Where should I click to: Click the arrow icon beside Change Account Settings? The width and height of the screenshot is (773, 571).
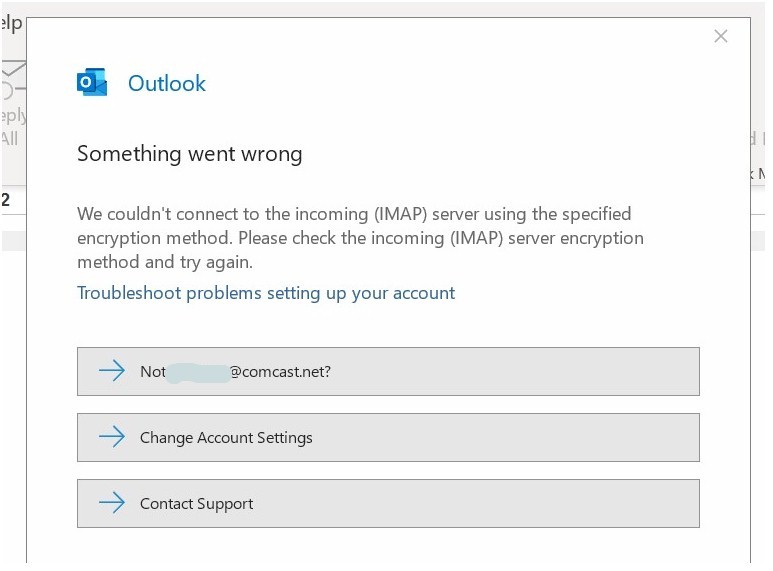112,438
